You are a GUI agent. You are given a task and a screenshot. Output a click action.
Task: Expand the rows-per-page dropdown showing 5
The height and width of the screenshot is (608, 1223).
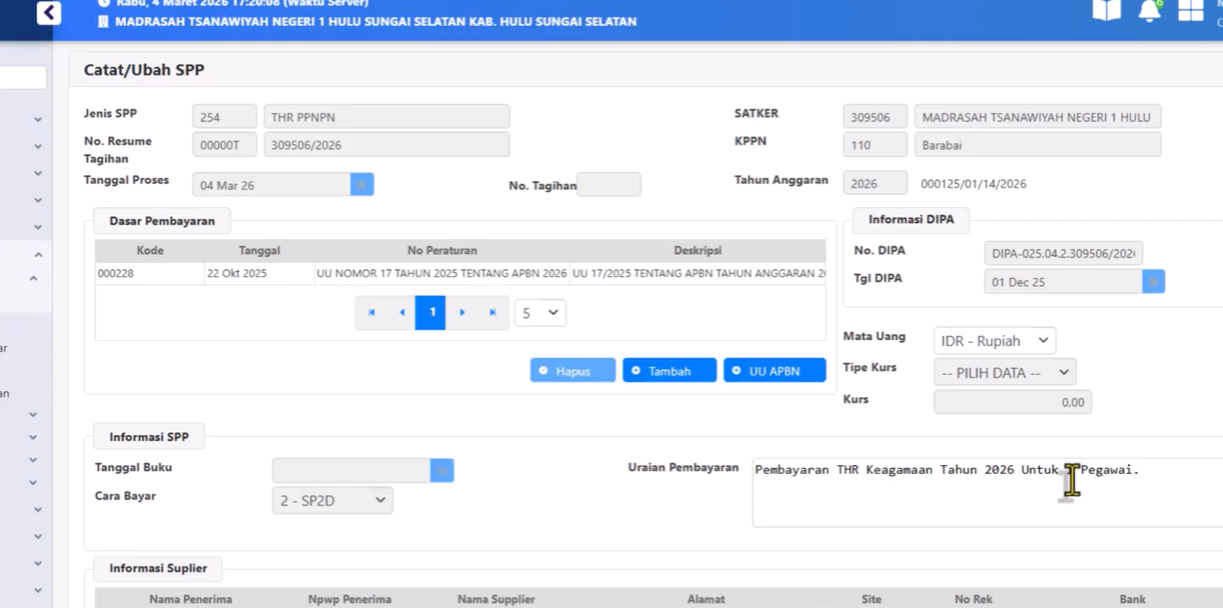pyautogui.click(x=540, y=313)
